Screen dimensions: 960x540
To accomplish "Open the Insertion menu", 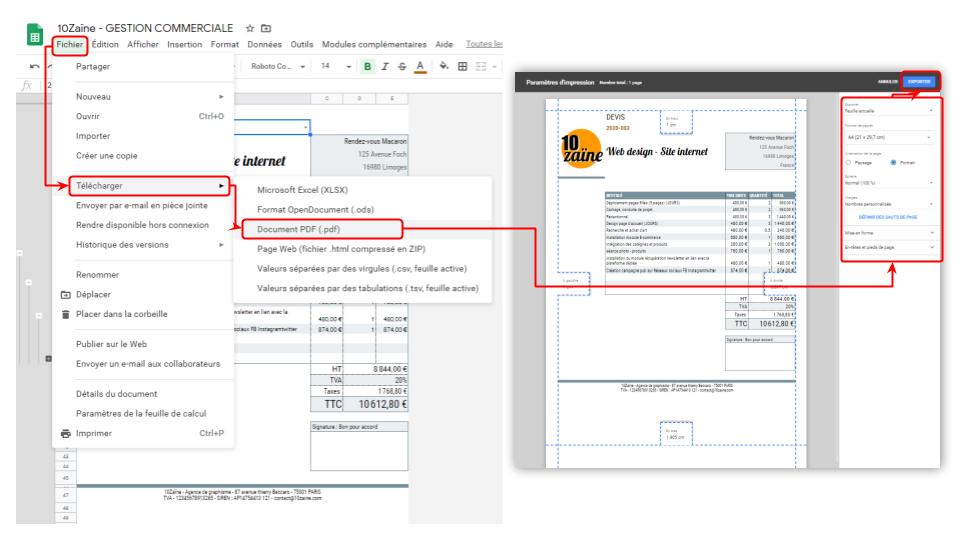I will tap(184, 45).
